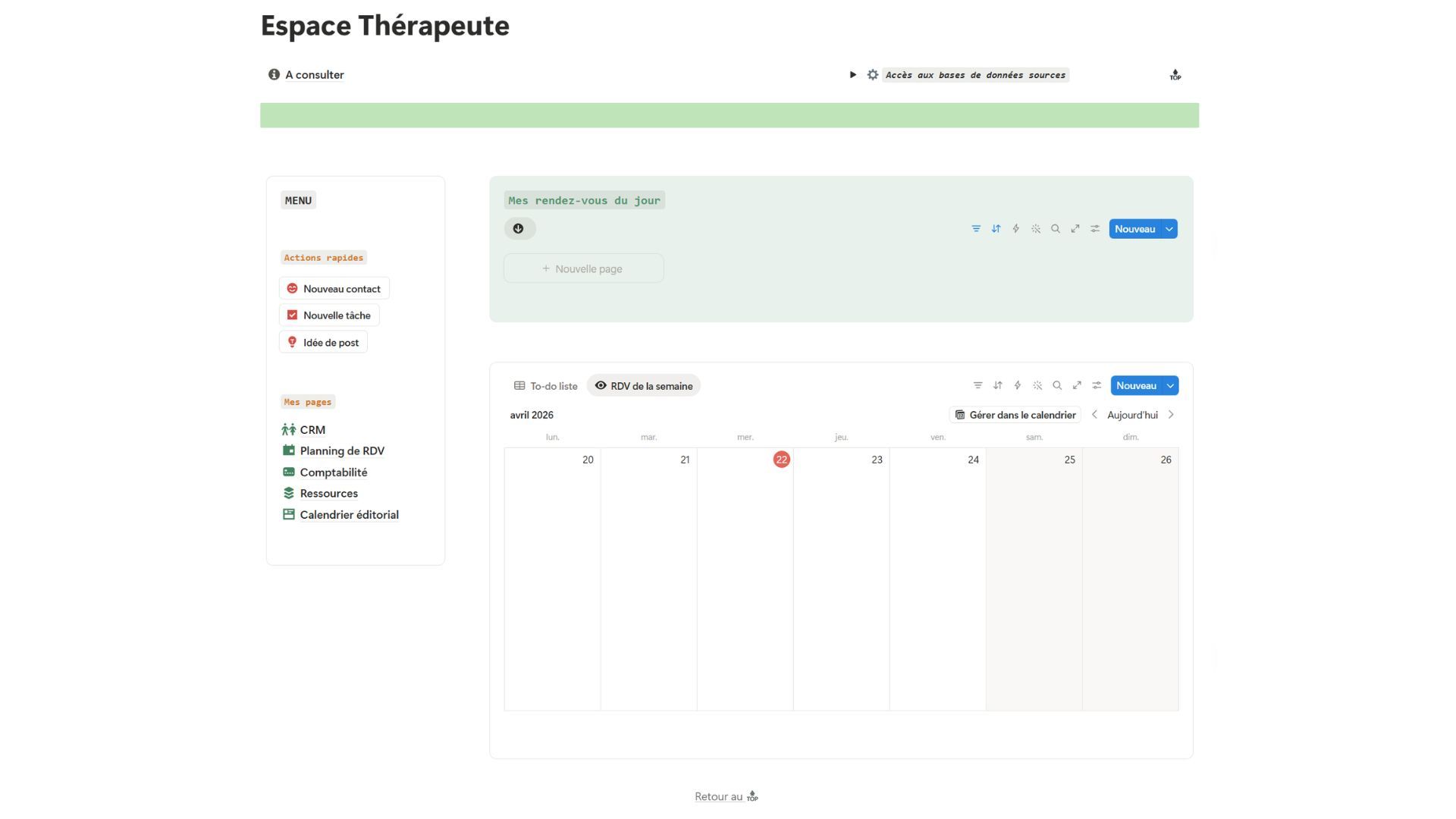Click filter icon in Mes rendez-vous toolbar
This screenshot has height=819, width=1456.
(976, 229)
